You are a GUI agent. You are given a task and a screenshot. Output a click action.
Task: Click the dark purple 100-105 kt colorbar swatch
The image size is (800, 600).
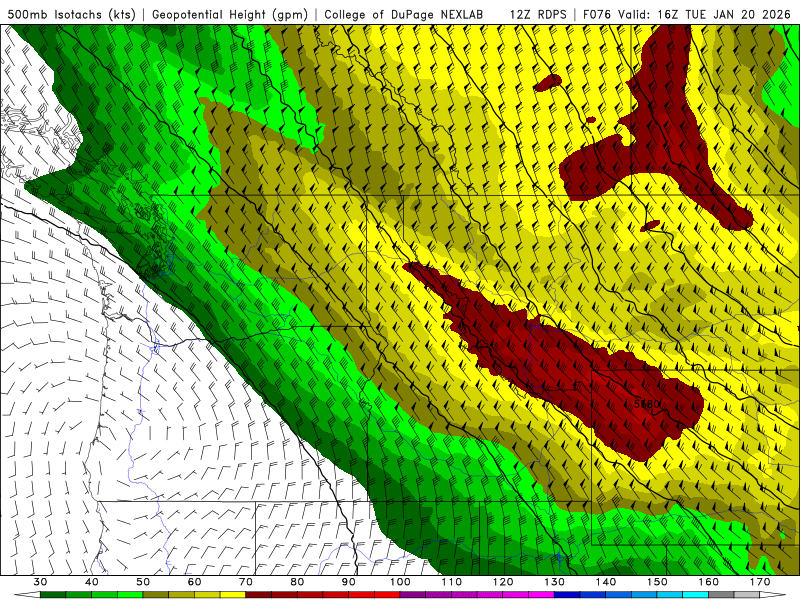click(x=413, y=595)
